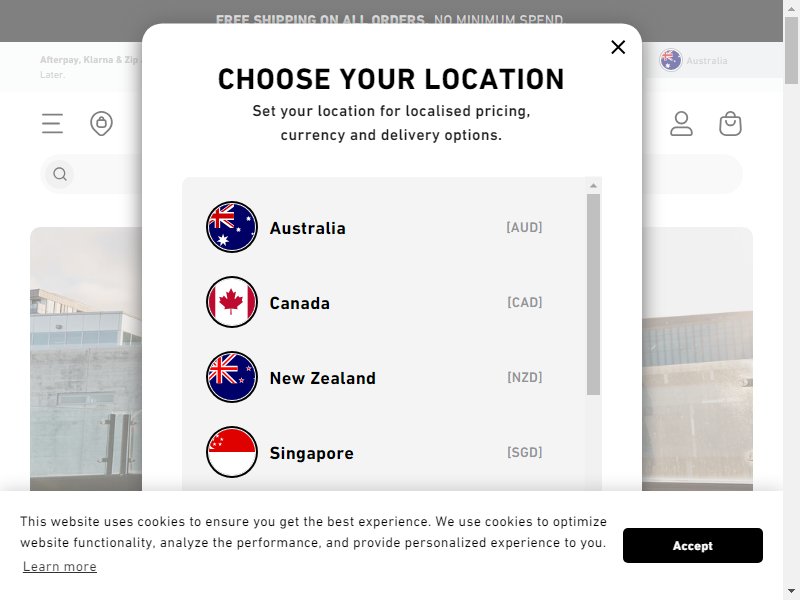This screenshot has height=600, width=800.
Task: Open the shopping bag cart icon
Action: (x=730, y=123)
